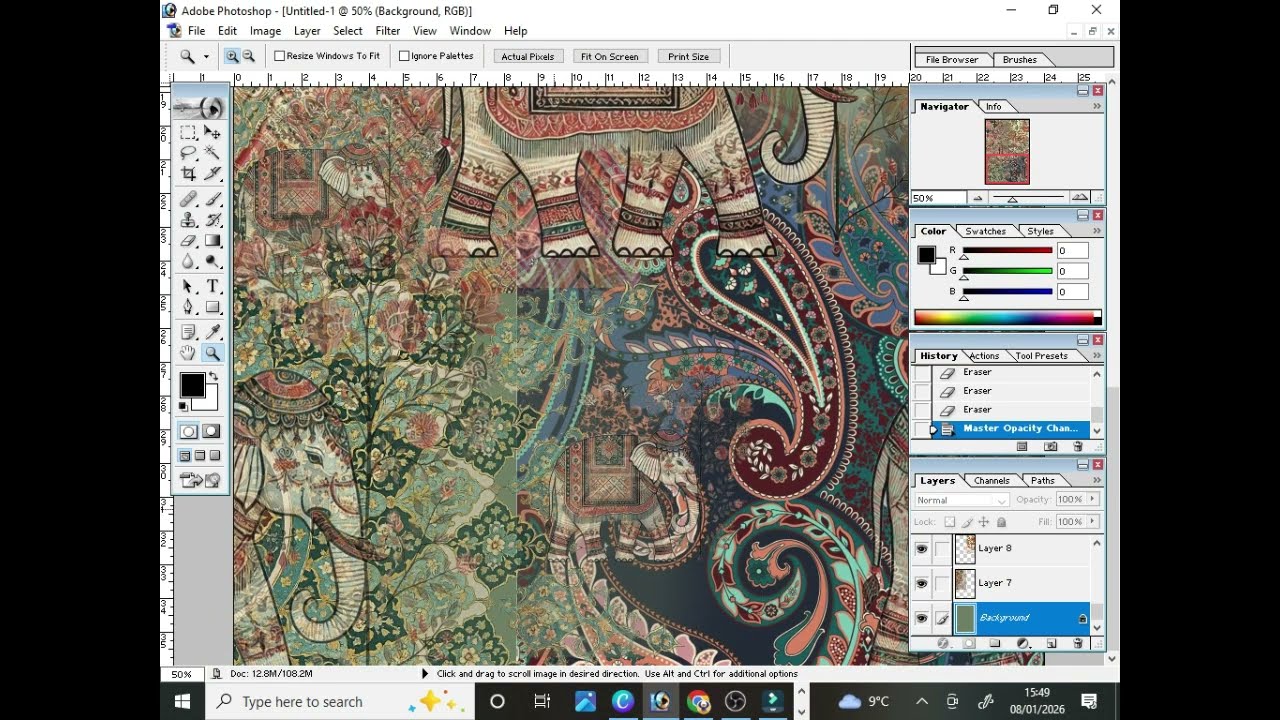Add layer style icon in Layers panel

pyautogui.click(x=942, y=643)
